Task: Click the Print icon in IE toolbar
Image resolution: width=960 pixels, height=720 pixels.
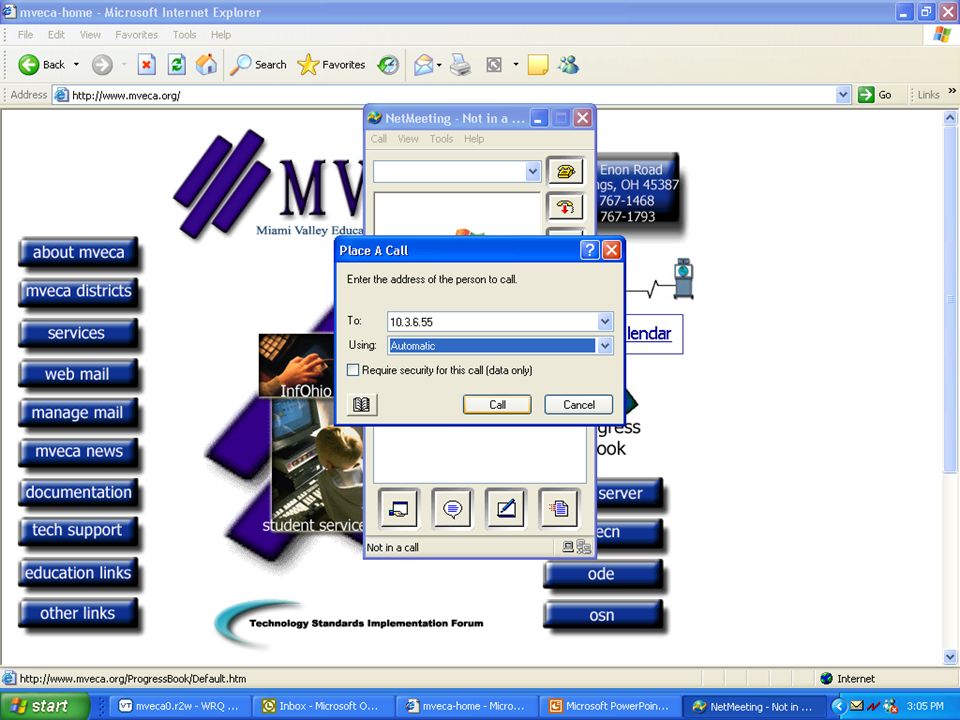Action: pos(460,64)
